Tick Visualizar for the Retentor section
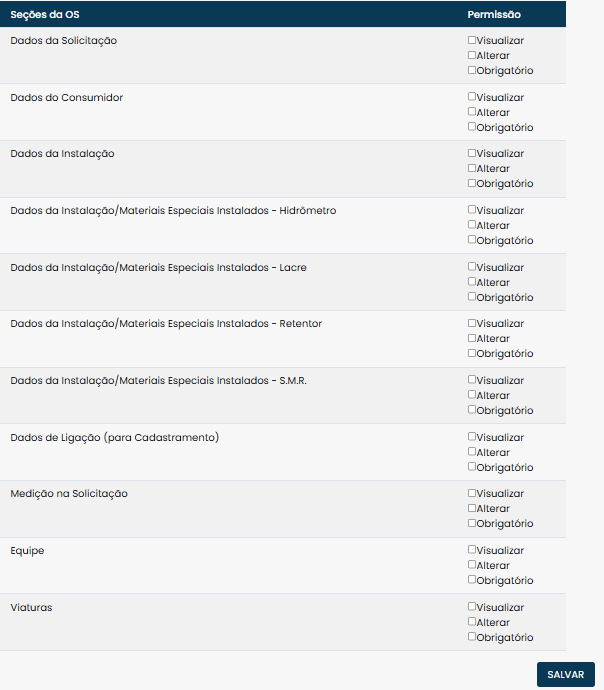 pos(472,324)
